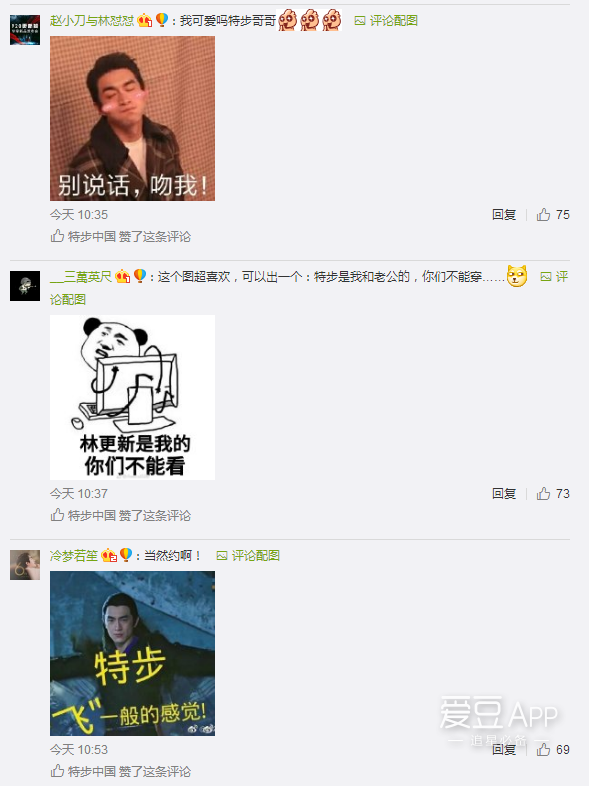The image size is (589, 786).
Task: Reply to the comment posted 今天 10:37
Action: point(504,494)
